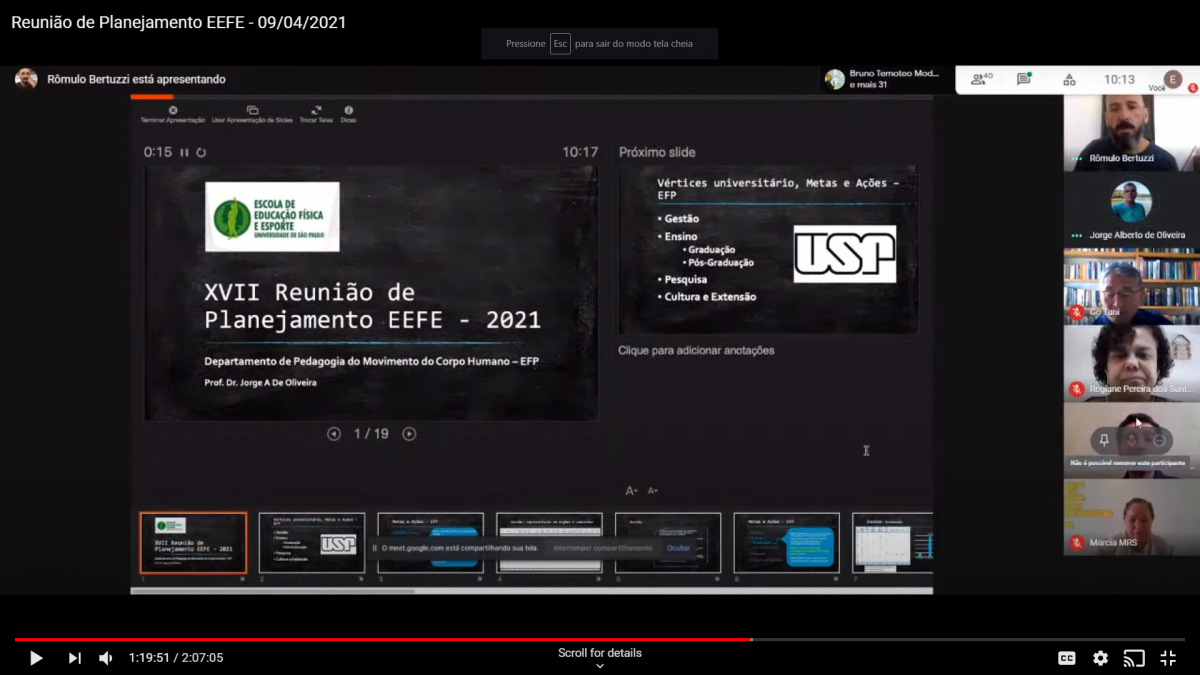Click the Jorge Alberto de Oliveira tile

coord(1131,209)
